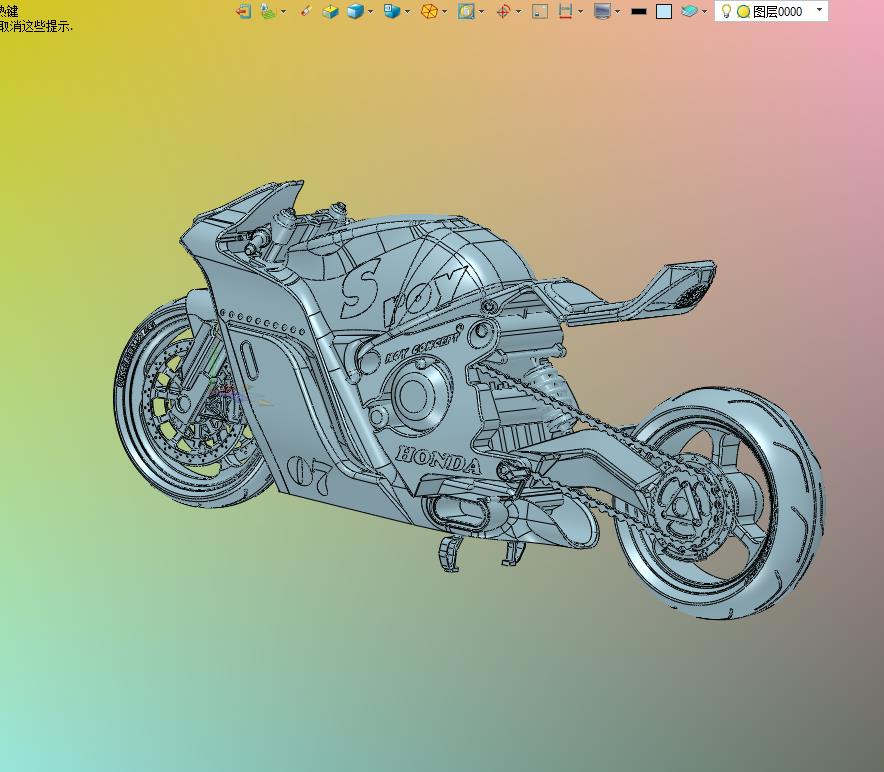The image size is (884, 772).
Task: Toggle the layer light bulb visibility
Action: pyautogui.click(x=727, y=11)
